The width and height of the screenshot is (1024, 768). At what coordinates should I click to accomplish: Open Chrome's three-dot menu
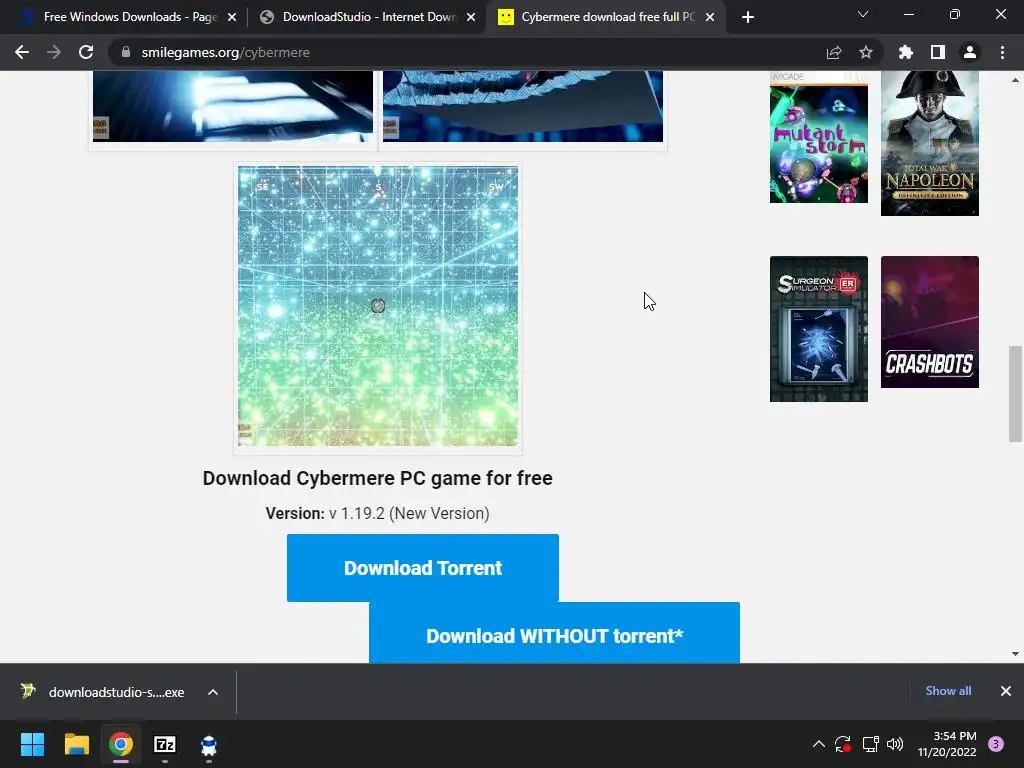click(1002, 52)
